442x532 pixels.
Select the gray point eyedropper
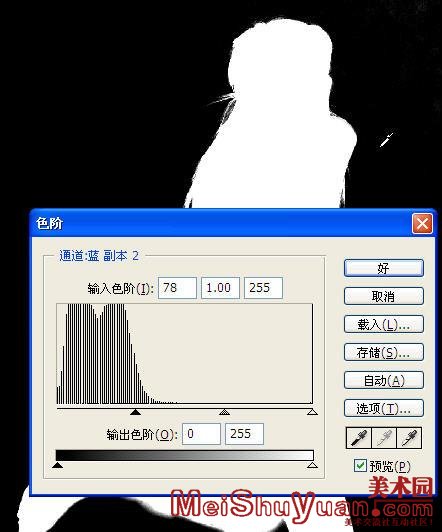point(384,438)
